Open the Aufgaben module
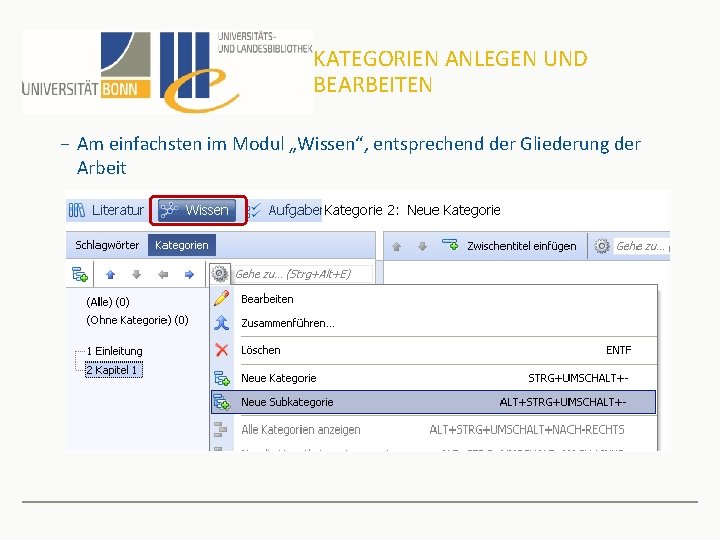The width and height of the screenshot is (720, 540). (285, 210)
